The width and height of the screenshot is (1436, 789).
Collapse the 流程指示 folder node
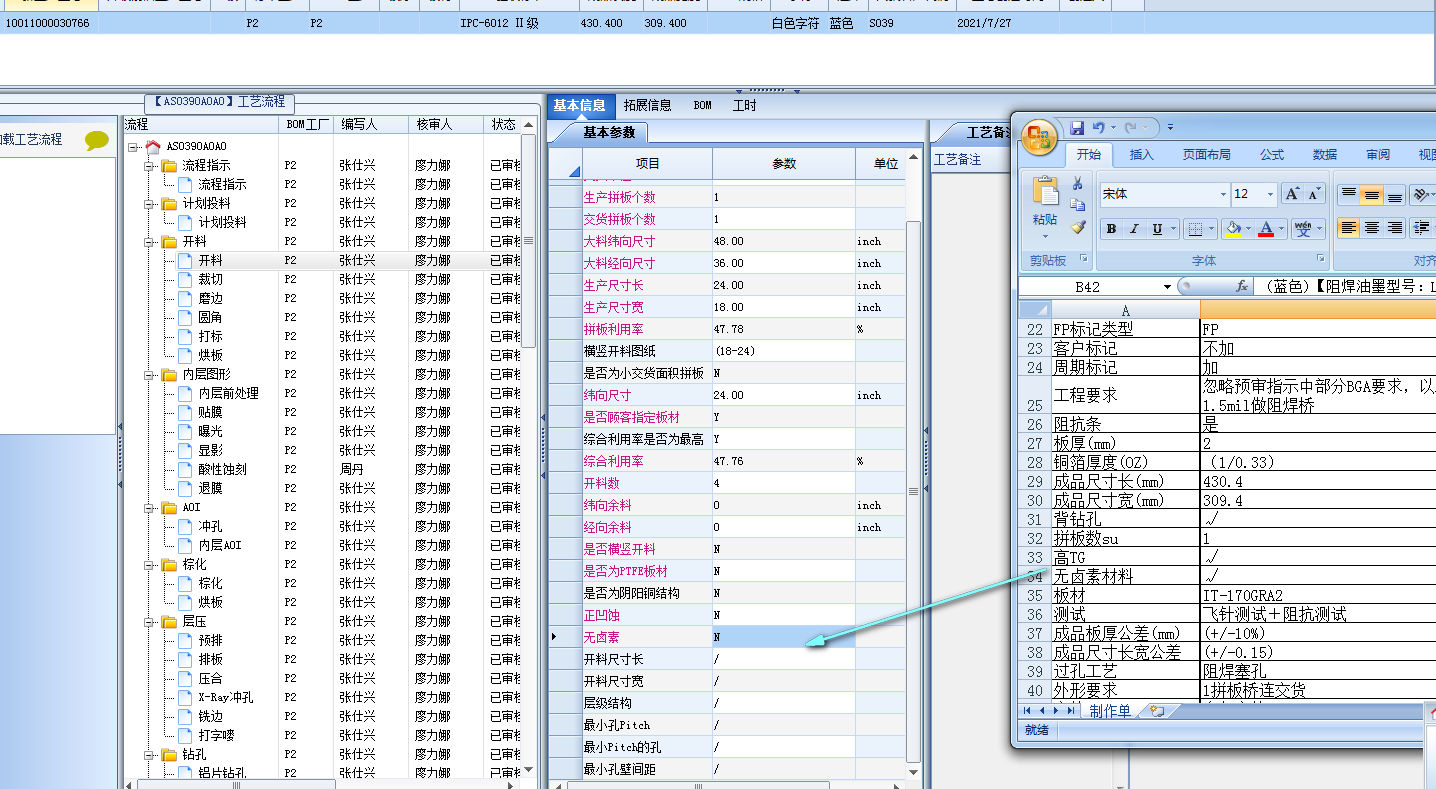pos(149,165)
